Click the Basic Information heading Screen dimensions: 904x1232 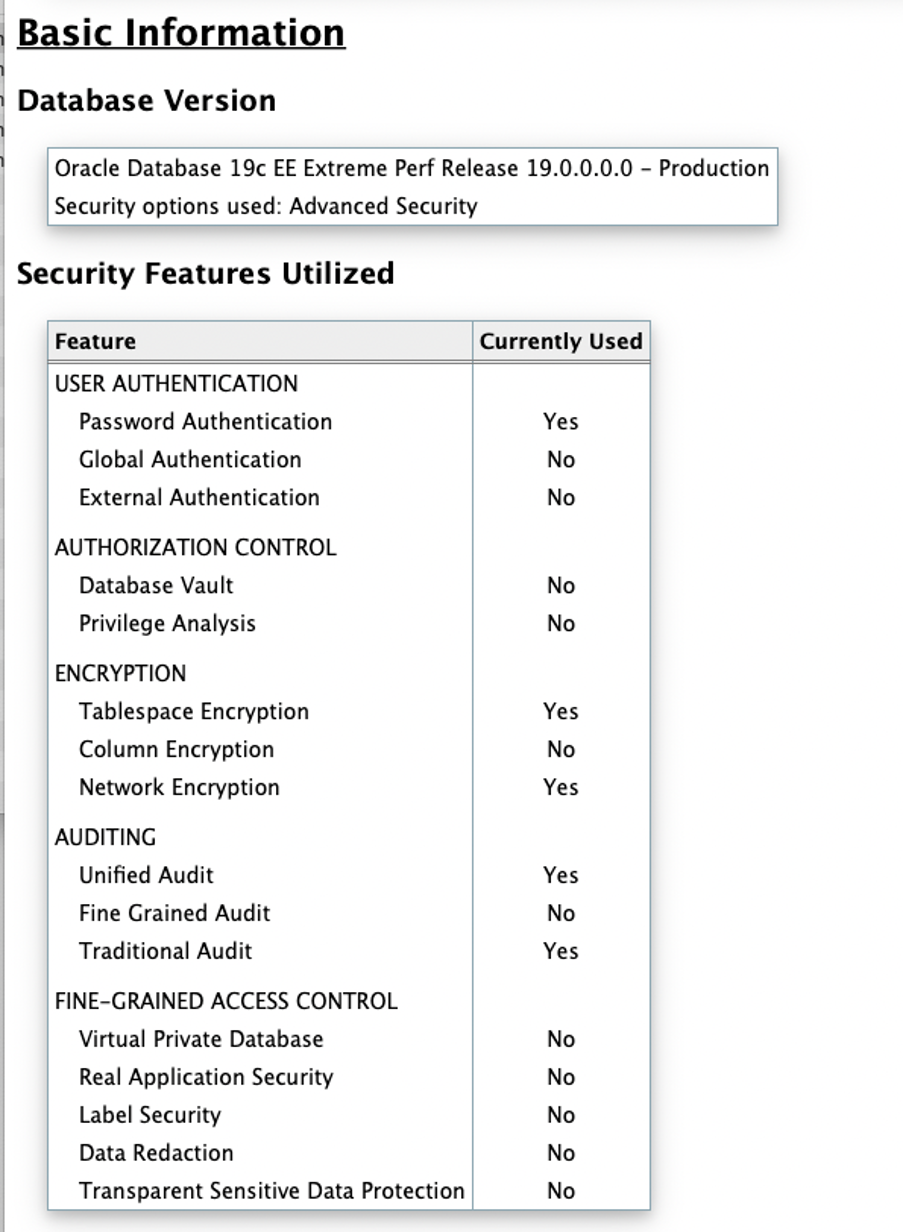point(181,33)
